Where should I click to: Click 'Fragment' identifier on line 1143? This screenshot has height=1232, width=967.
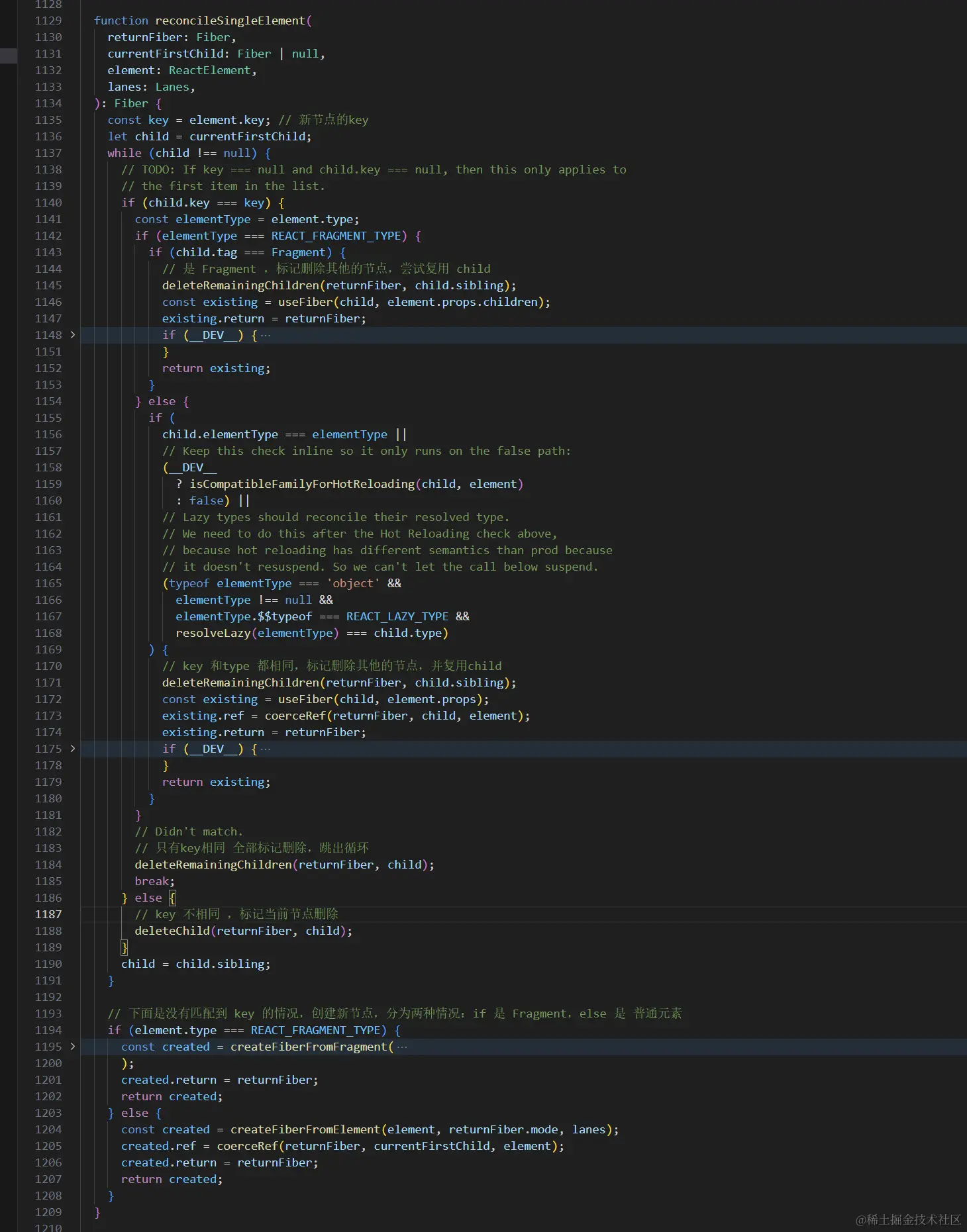[x=299, y=252]
